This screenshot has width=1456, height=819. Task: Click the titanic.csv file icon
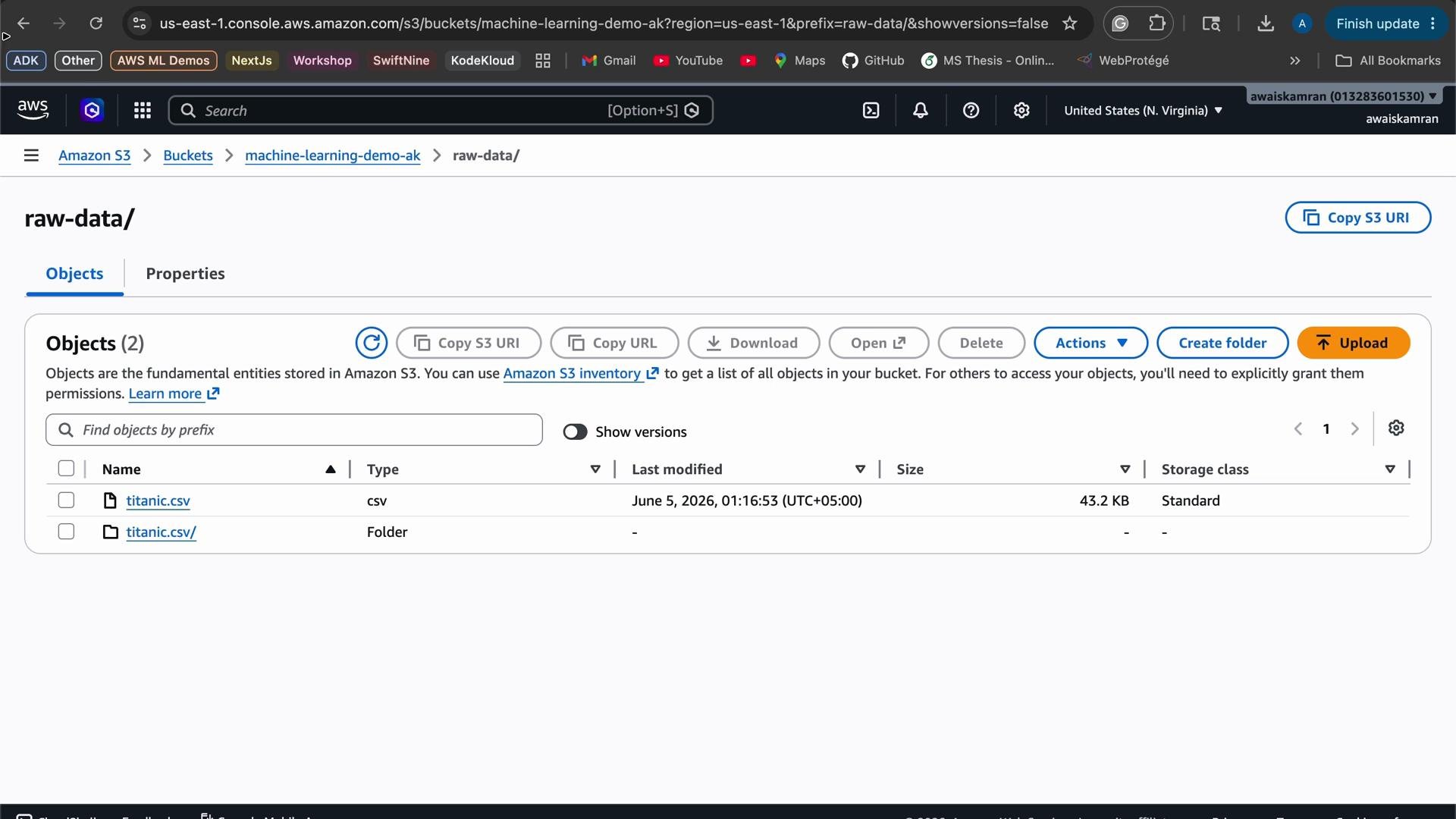[x=110, y=500]
